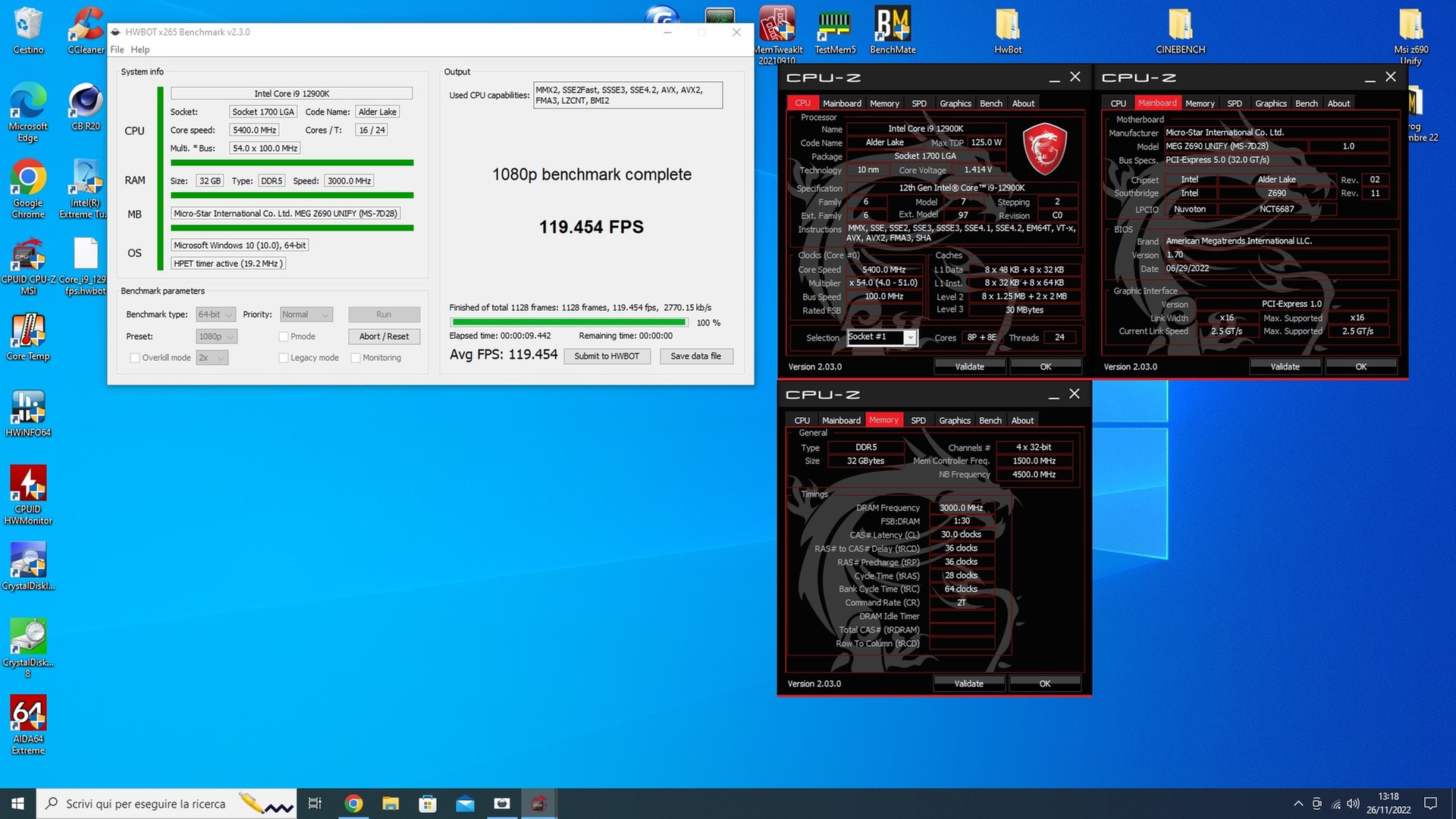
Task: Open Intel Extreme Tuning shortcut
Action: click(x=86, y=190)
